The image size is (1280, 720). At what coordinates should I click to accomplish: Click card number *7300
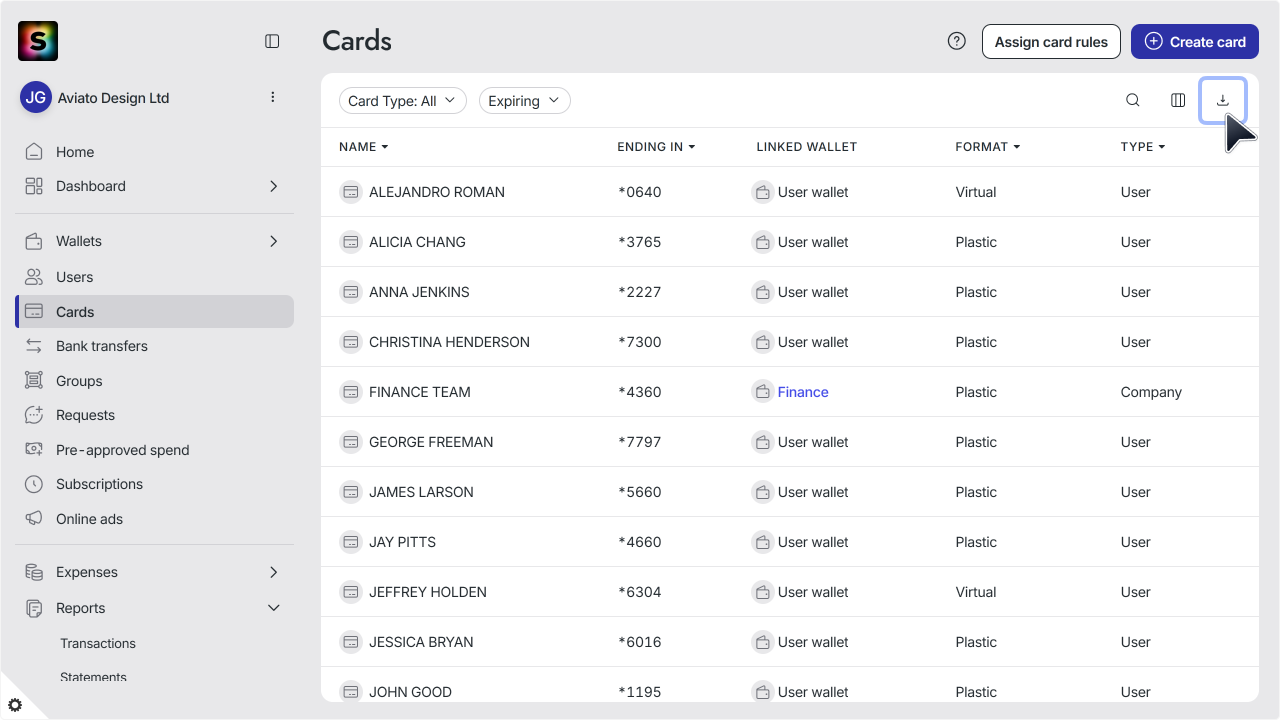point(640,342)
